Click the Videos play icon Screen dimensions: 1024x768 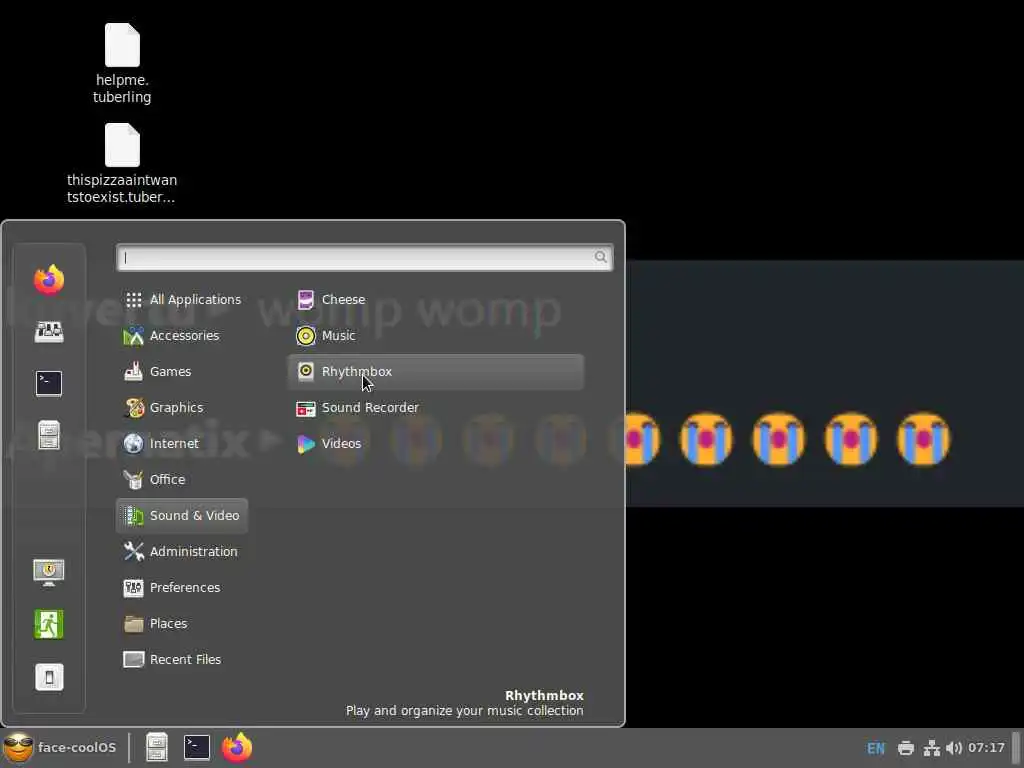pos(306,444)
